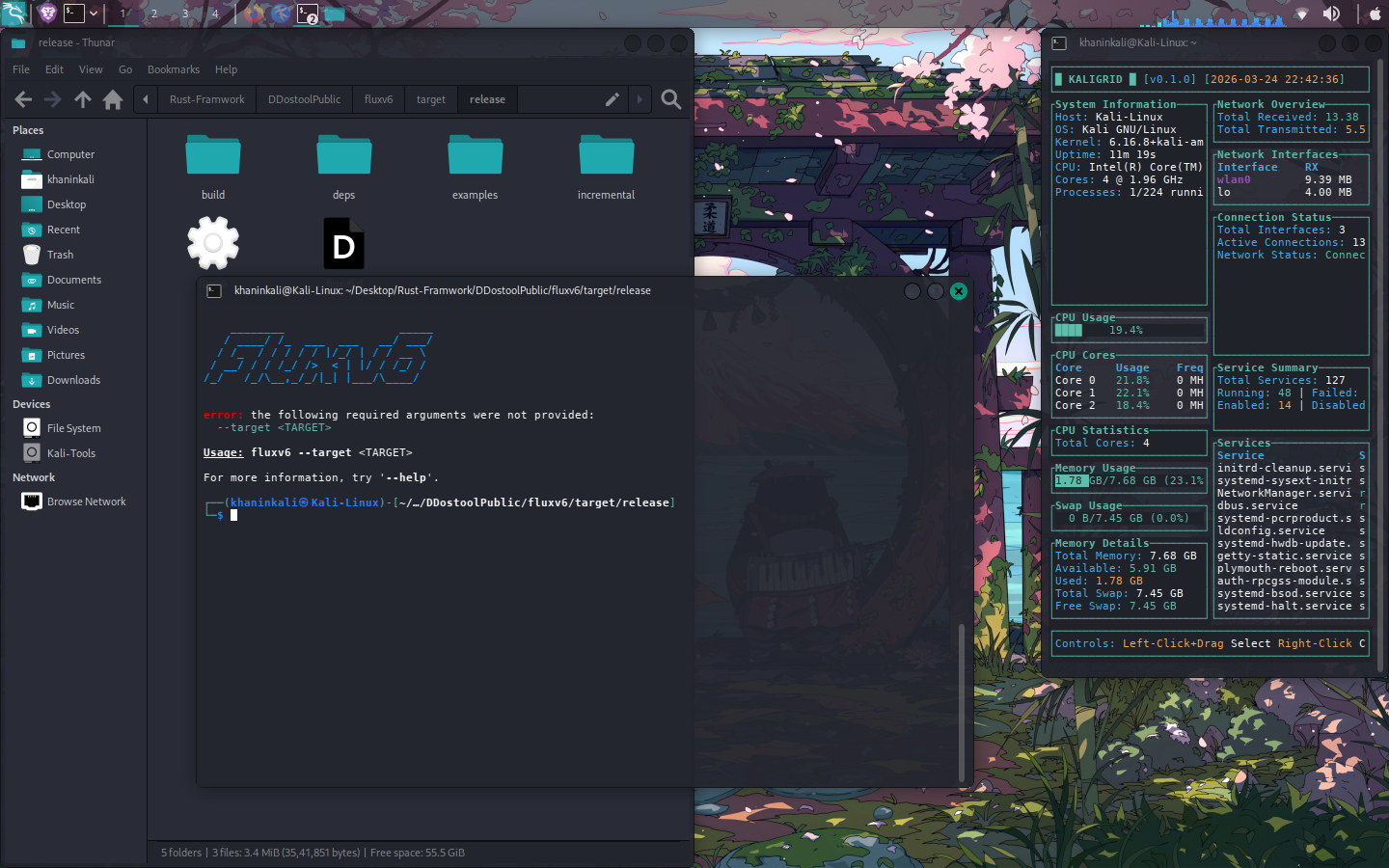Click the CPU Usage bar in Kaligrid
This screenshot has width=1389, height=868.
(1129, 330)
